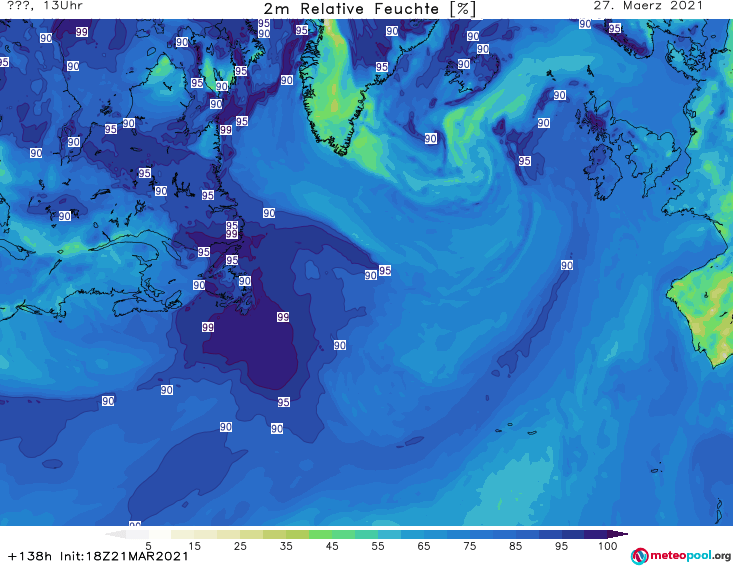This screenshot has width=733, height=566.
Task: Open the meteopool.org link text
Action: click(x=690, y=555)
